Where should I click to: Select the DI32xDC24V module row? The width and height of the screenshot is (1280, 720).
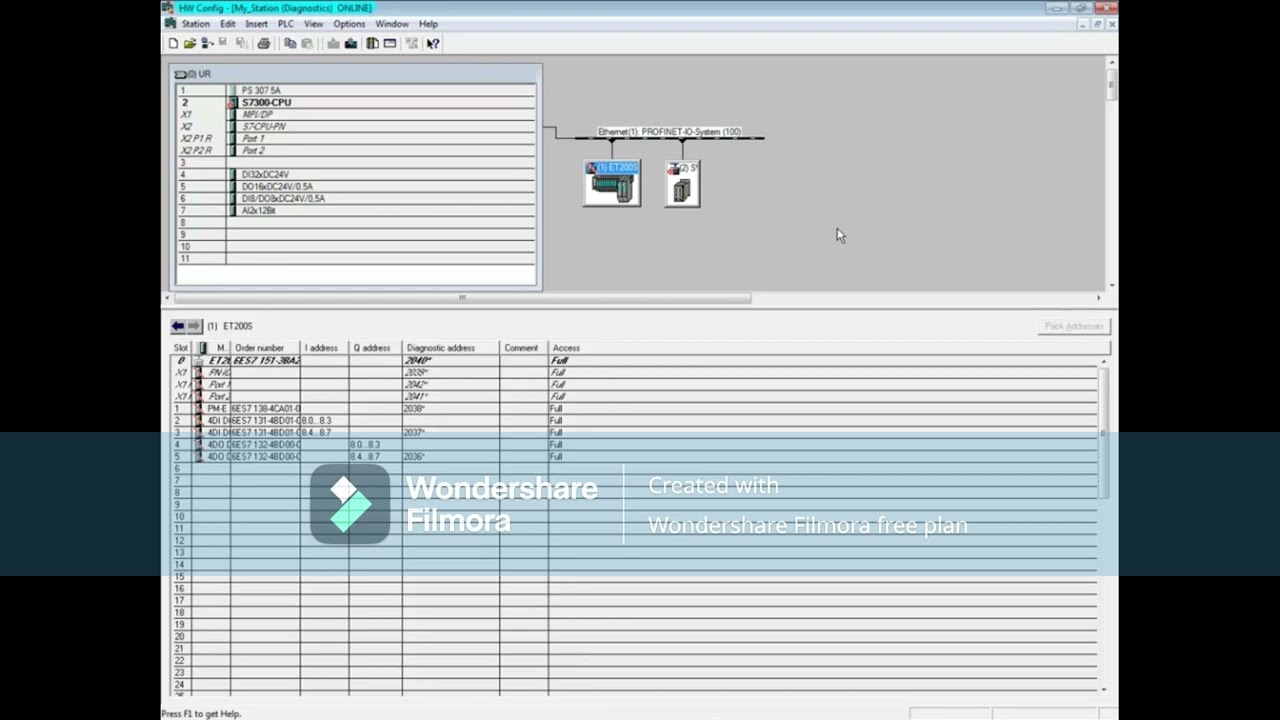click(x=356, y=175)
